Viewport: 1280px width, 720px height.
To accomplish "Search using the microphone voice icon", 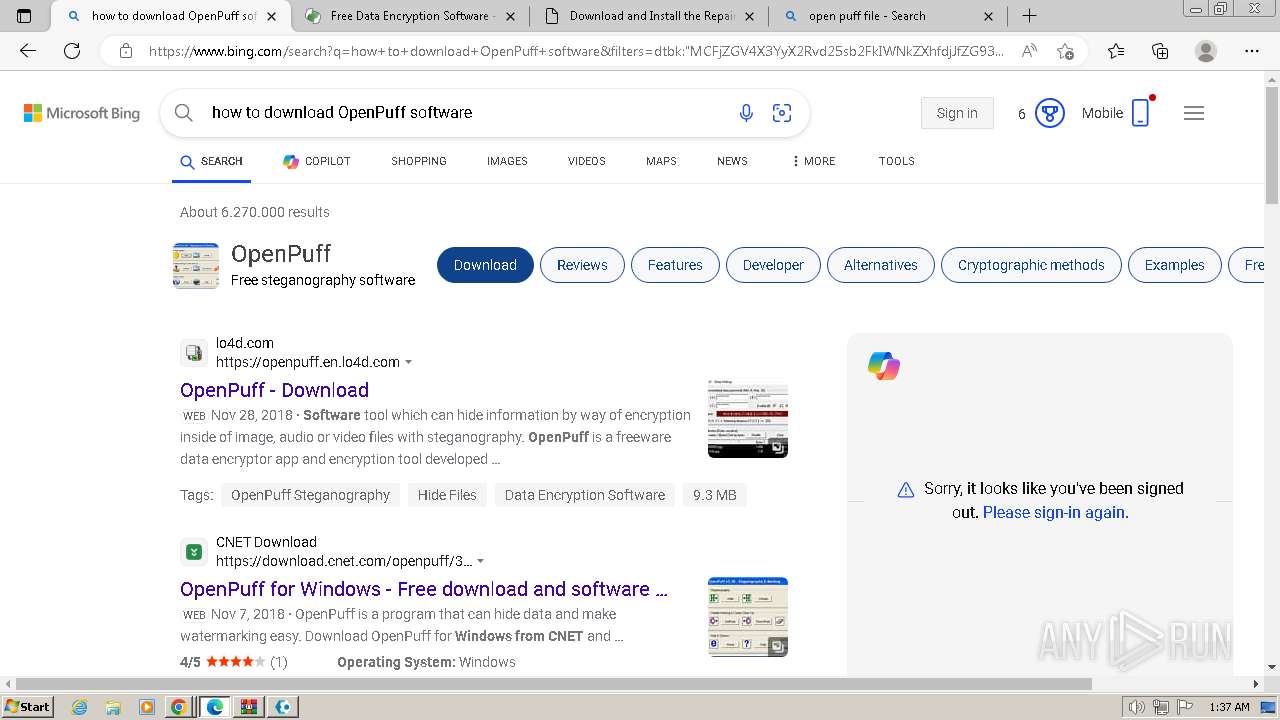I will point(746,113).
